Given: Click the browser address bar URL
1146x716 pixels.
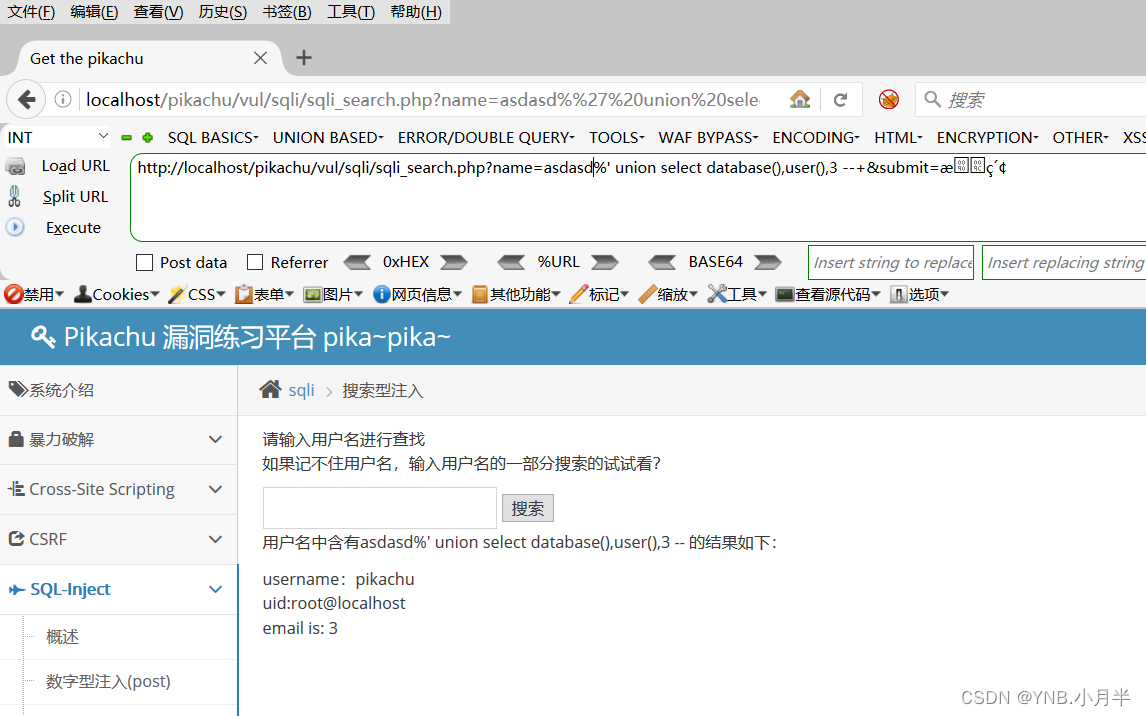Looking at the screenshot, I should (422, 99).
